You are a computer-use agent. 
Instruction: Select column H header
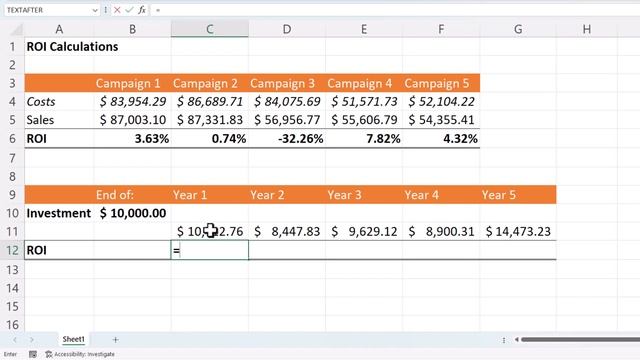587,29
